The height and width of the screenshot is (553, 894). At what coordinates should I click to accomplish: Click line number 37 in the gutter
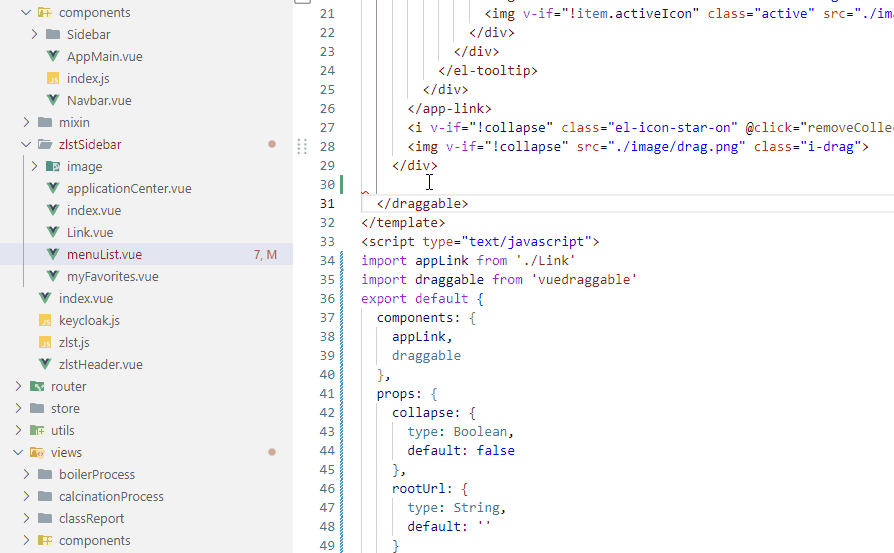tap(326, 318)
